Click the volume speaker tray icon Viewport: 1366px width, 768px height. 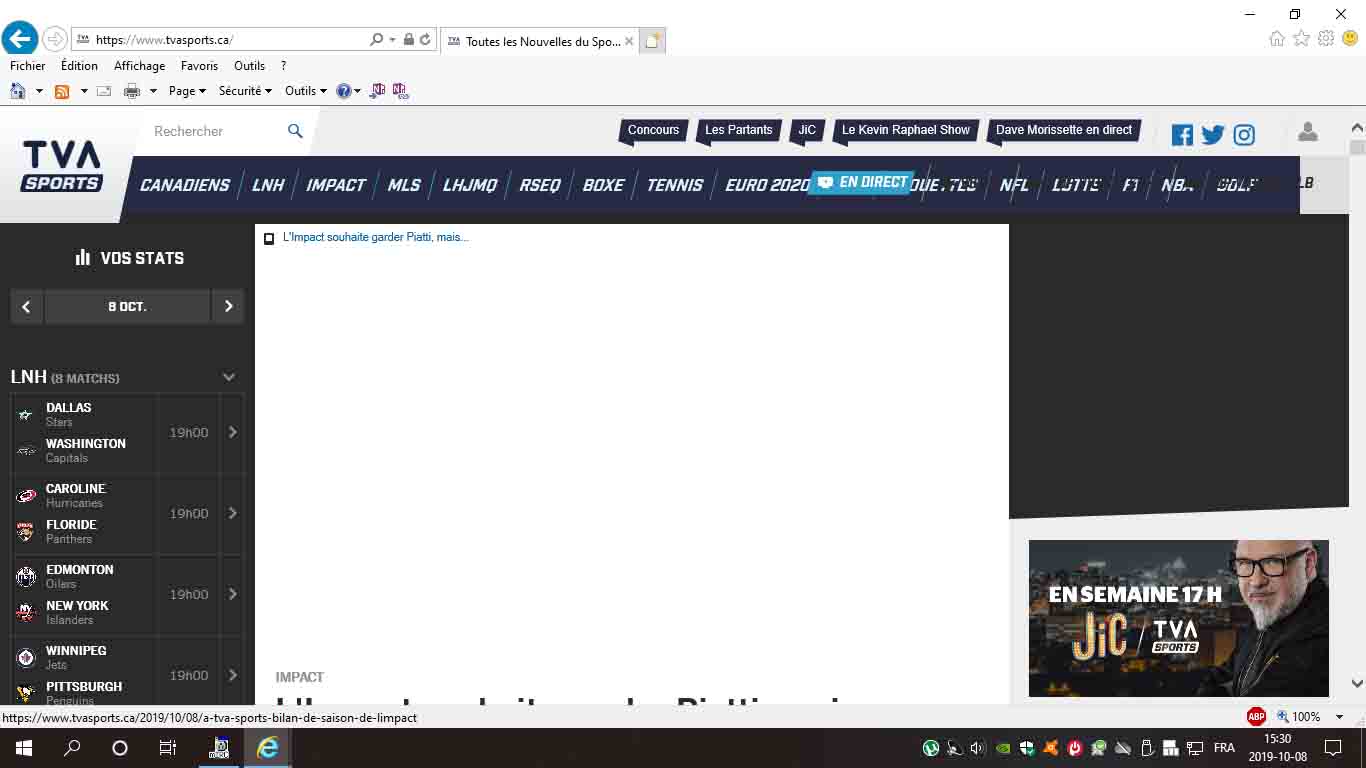(x=977, y=748)
